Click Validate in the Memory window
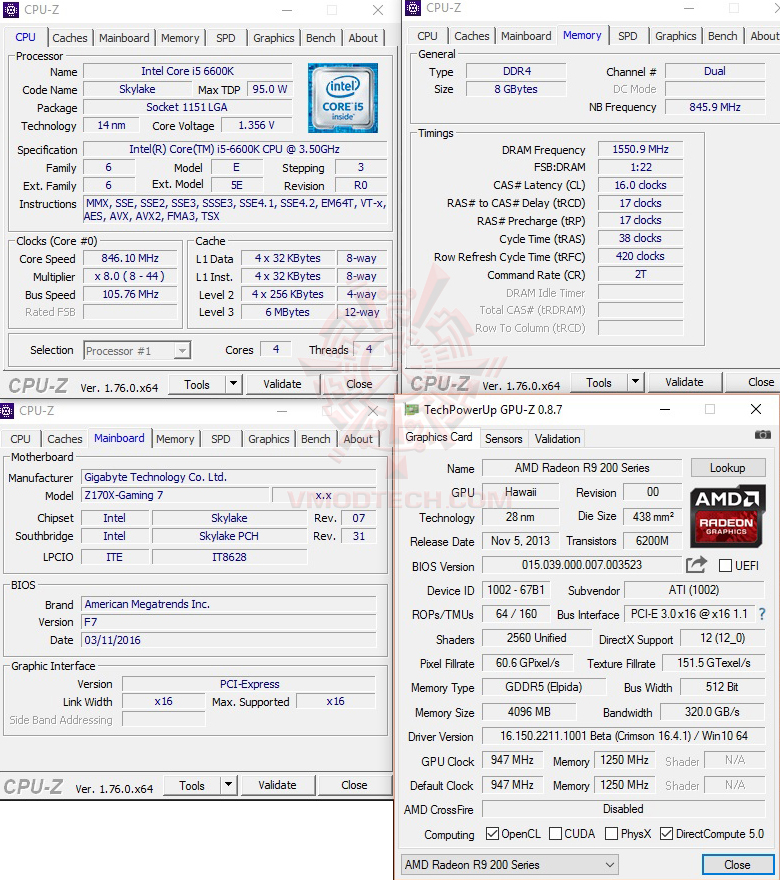Screen dimensions: 780x880 [x=684, y=382]
